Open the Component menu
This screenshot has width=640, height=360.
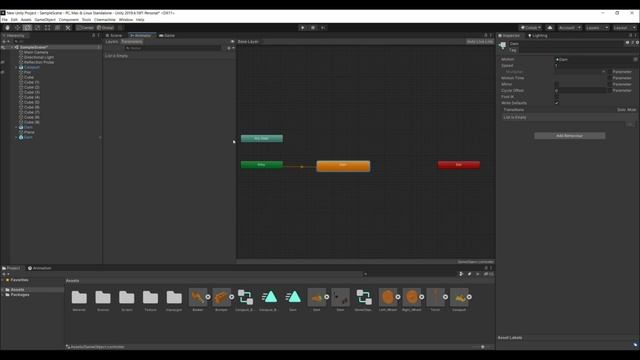[69, 20]
